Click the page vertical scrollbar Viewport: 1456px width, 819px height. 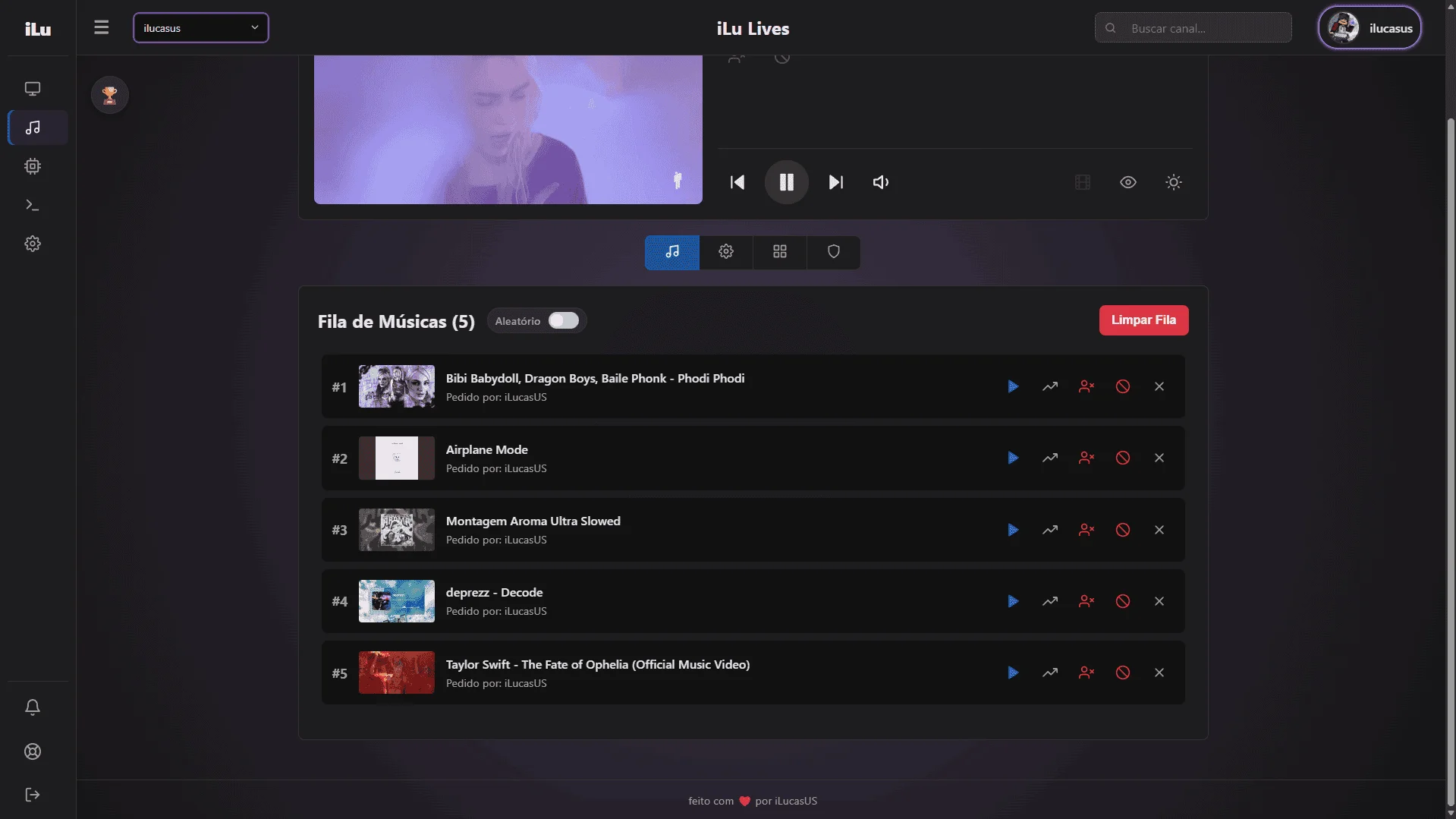(1451, 463)
